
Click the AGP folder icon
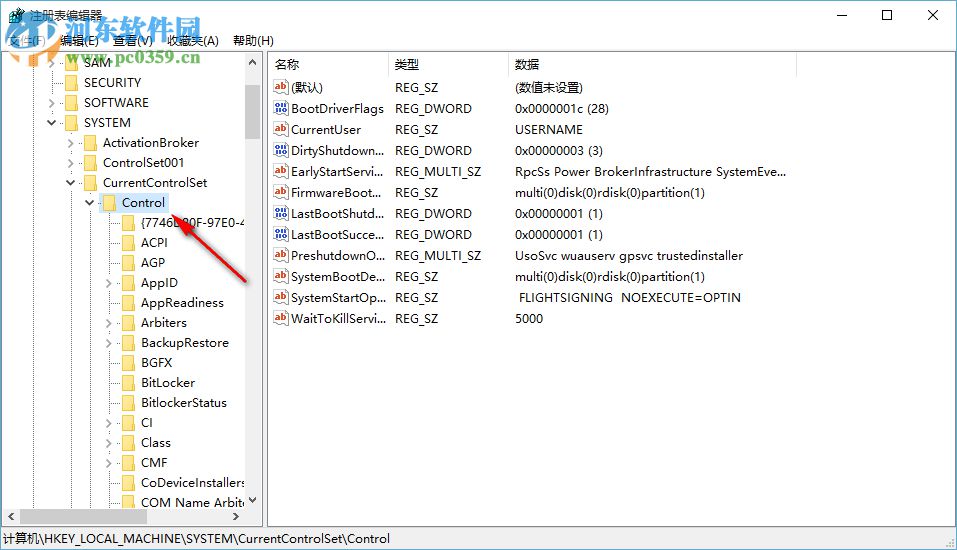tap(128, 262)
